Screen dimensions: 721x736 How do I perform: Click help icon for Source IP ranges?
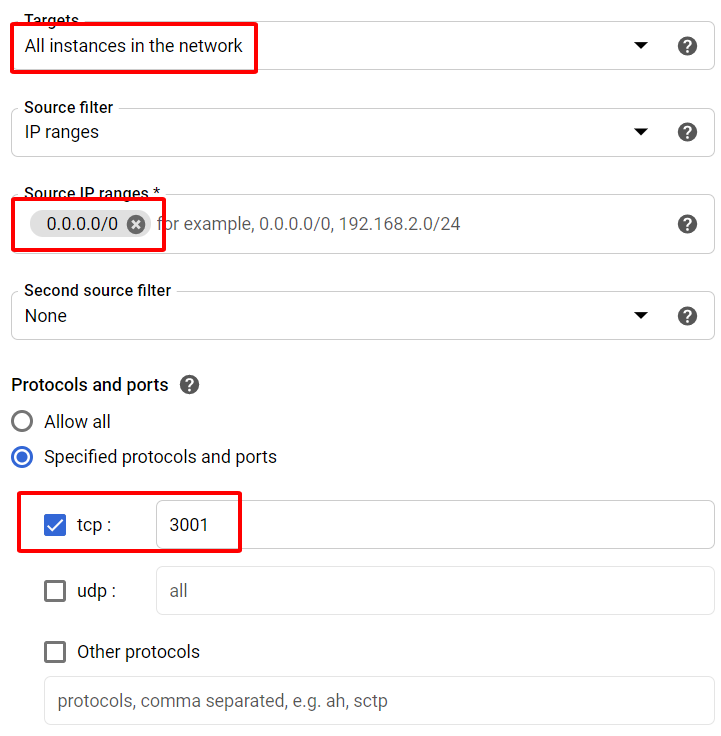tap(687, 224)
